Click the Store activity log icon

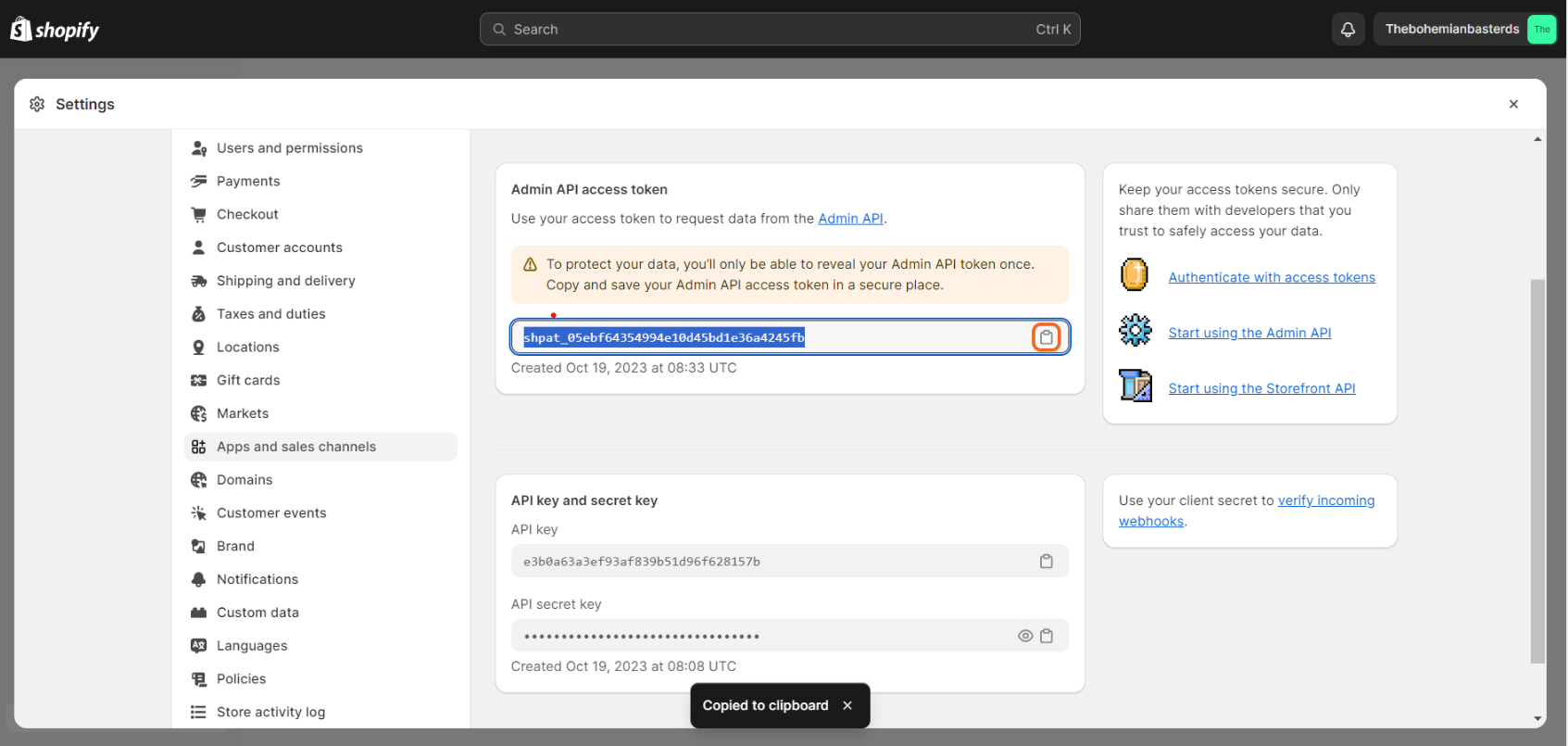coord(198,713)
